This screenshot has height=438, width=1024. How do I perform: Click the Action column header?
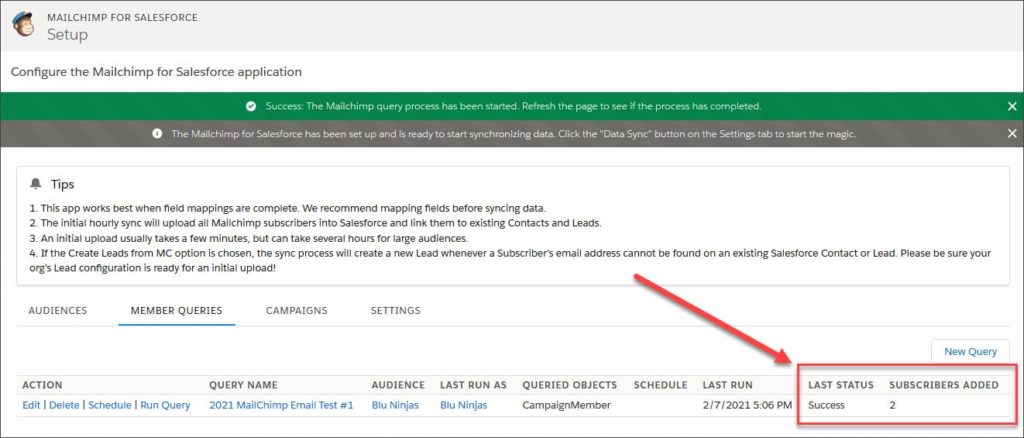[42, 384]
